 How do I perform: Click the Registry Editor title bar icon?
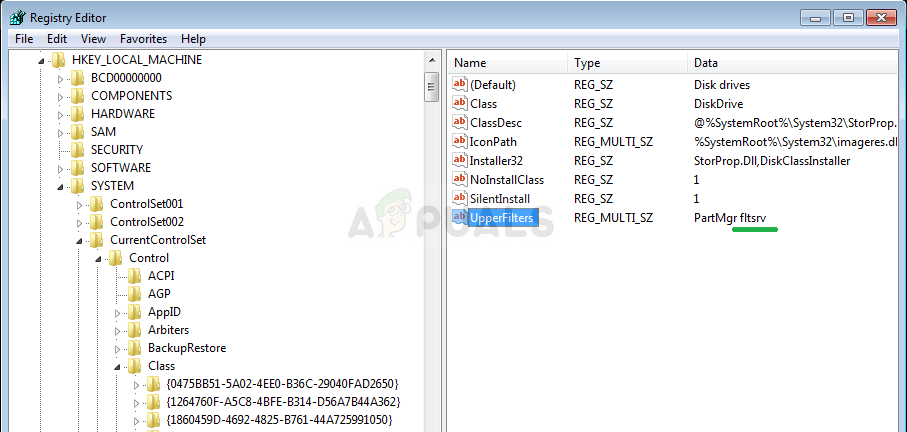(17, 17)
